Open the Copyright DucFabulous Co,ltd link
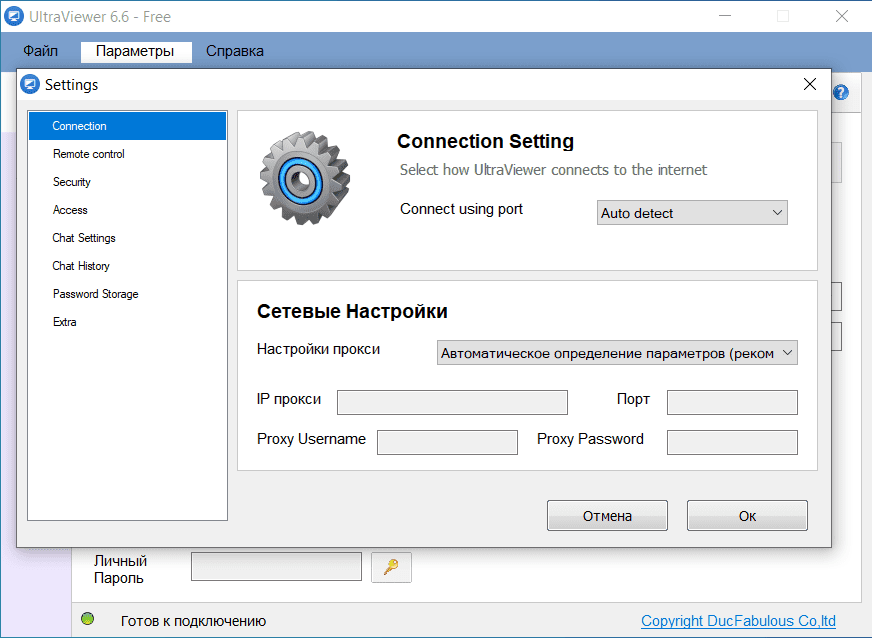The width and height of the screenshot is (872, 638). pos(738,621)
